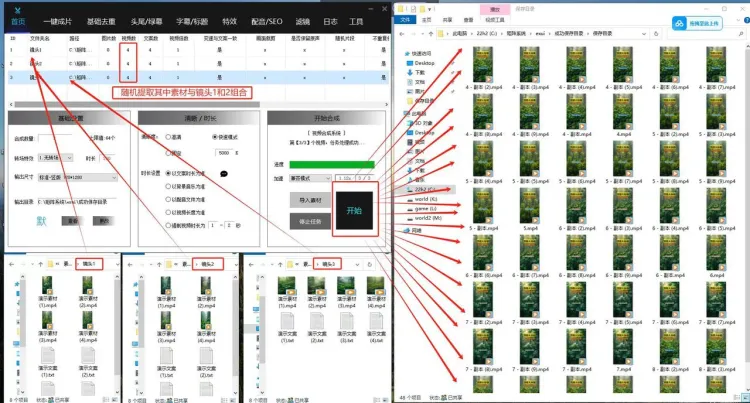Click the blue help icon in the Explorer ribbon
Viewport: 750px width, 403px height.
pos(746,20)
